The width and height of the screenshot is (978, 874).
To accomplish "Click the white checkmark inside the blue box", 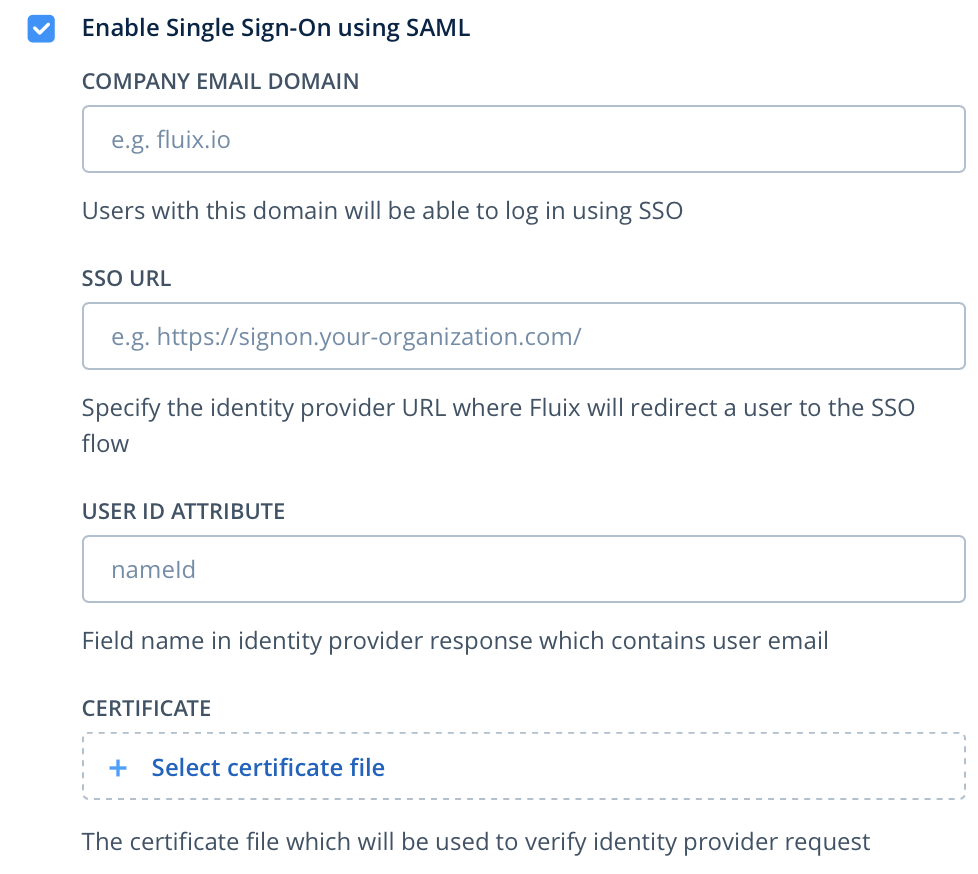I will [x=41, y=29].
